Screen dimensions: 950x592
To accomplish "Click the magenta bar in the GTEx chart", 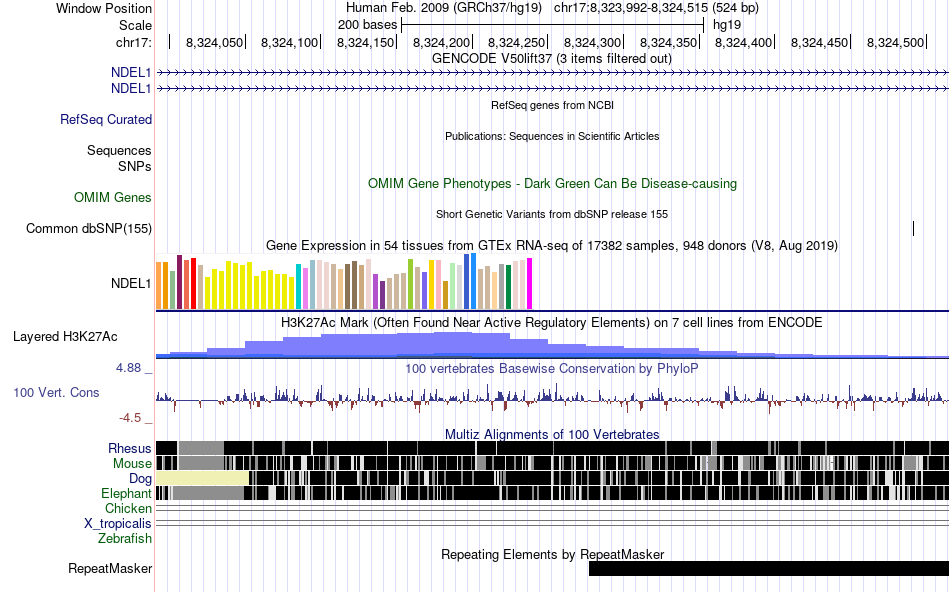I will pos(530,284).
